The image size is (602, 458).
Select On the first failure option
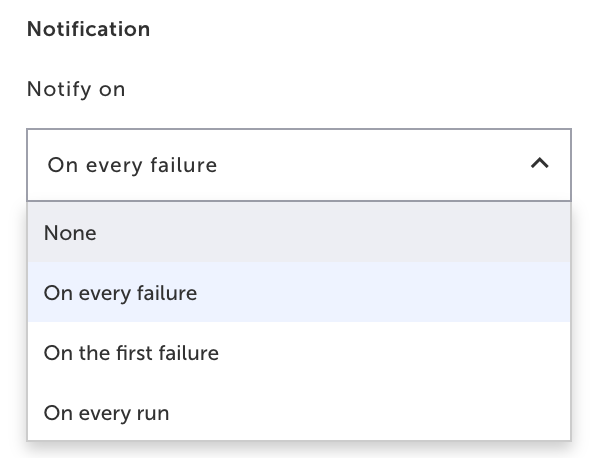click(131, 352)
